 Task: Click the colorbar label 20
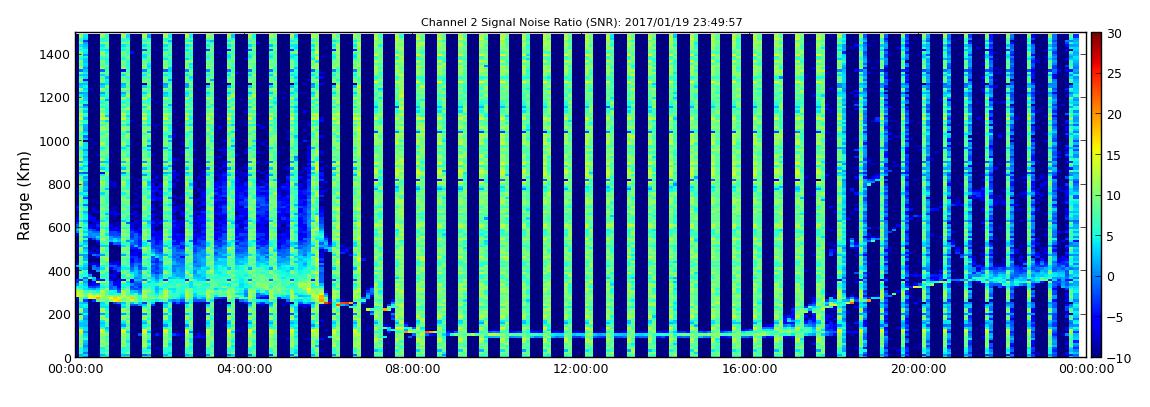point(1115,114)
